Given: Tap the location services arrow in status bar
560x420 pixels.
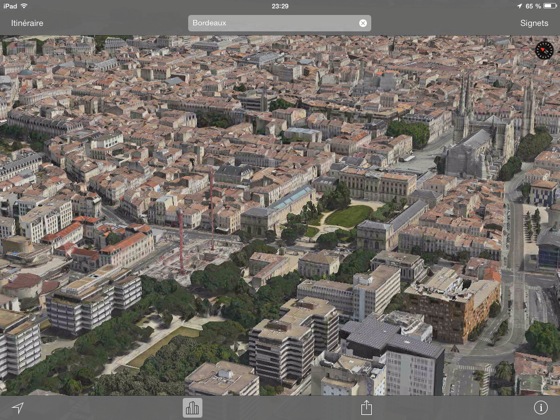Looking at the screenshot, I should pos(519,6).
